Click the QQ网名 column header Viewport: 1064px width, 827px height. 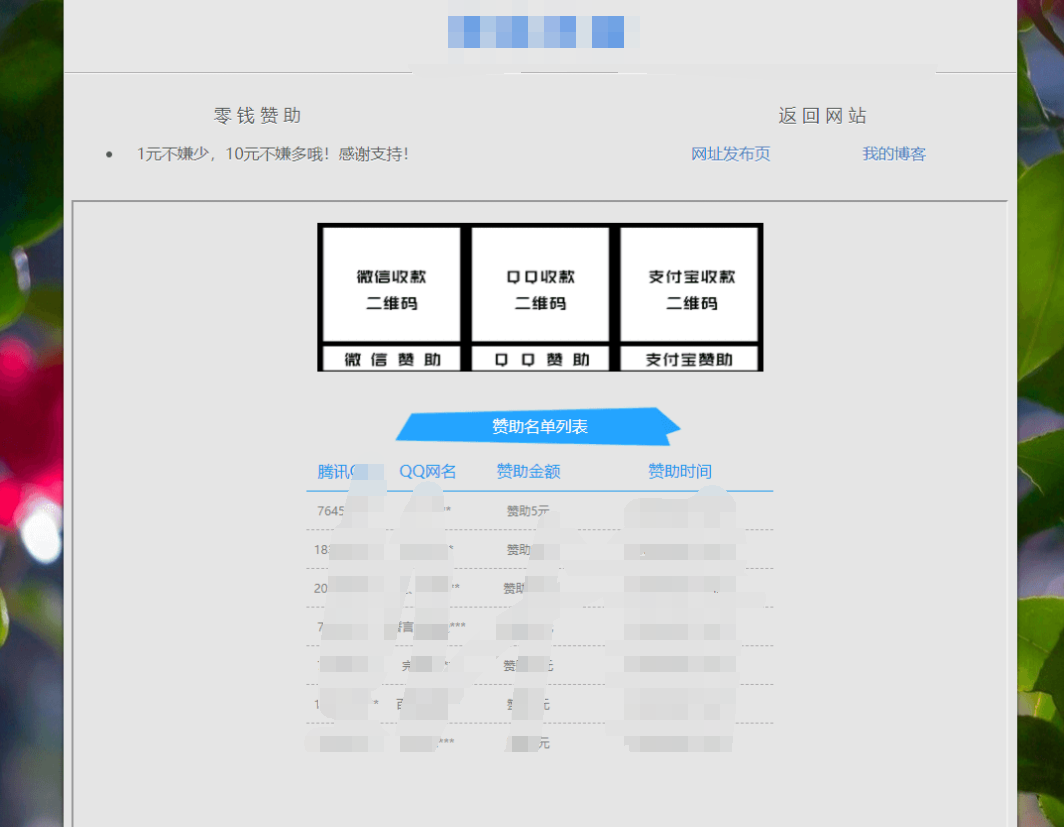click(428, 470)
